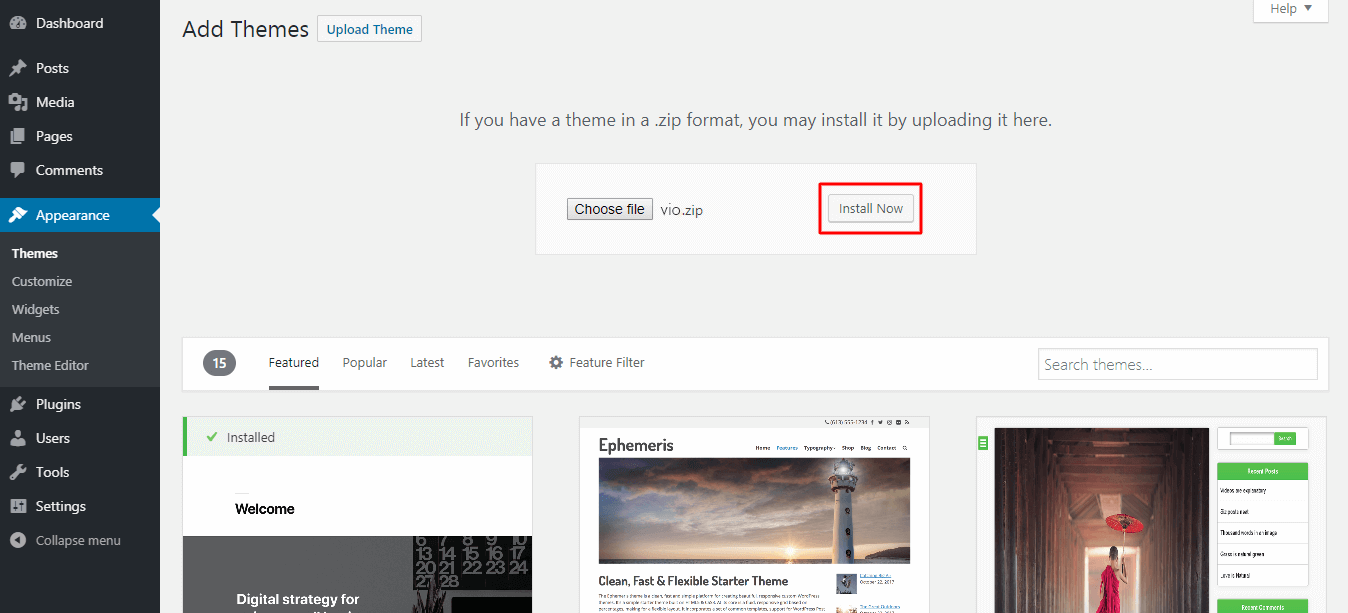Click the Posts pushpin icon
The width and height of the screenshot is (1348, 613).
pos(18,68)
